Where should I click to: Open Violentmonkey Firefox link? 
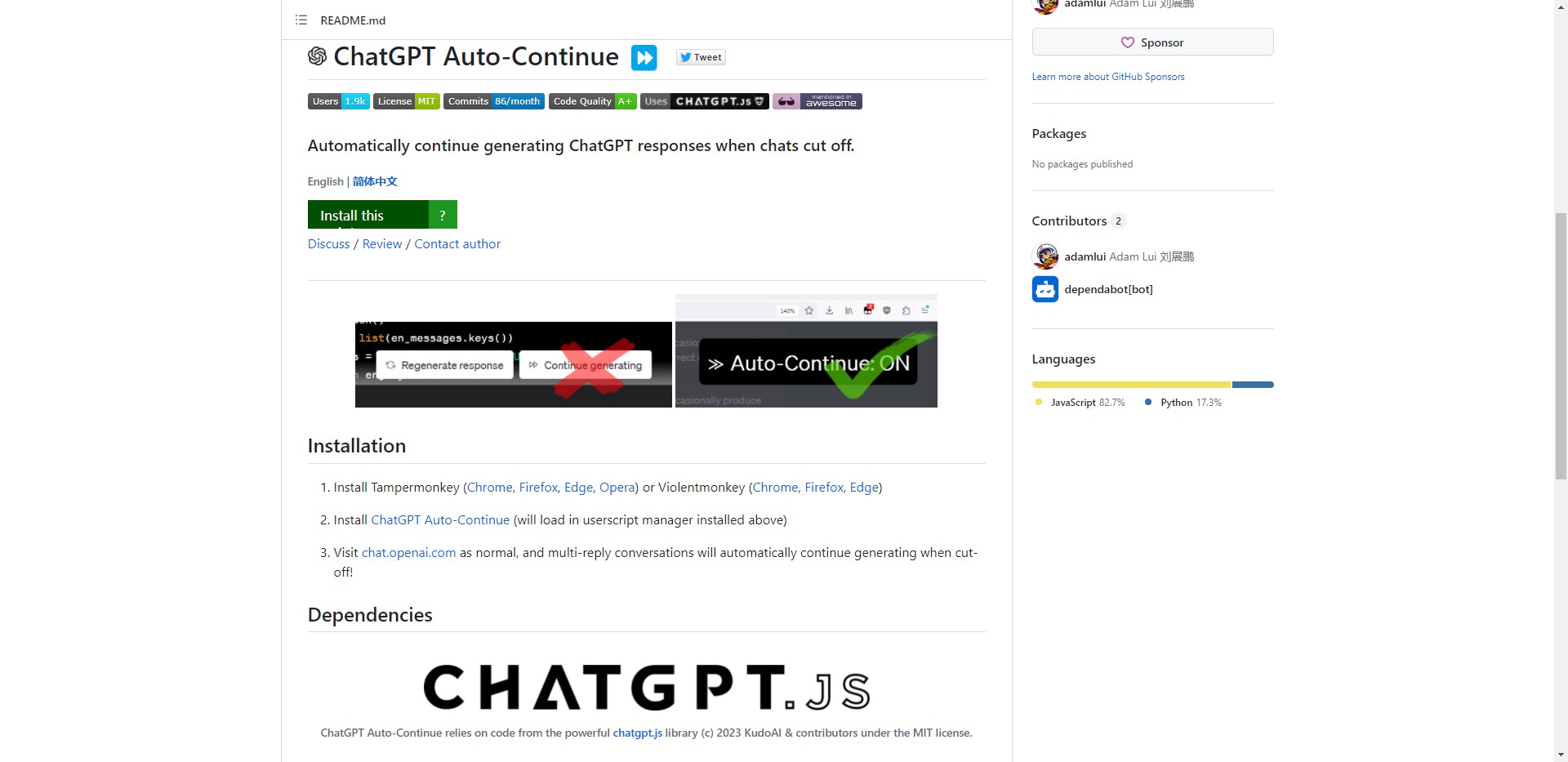point(825,487)
